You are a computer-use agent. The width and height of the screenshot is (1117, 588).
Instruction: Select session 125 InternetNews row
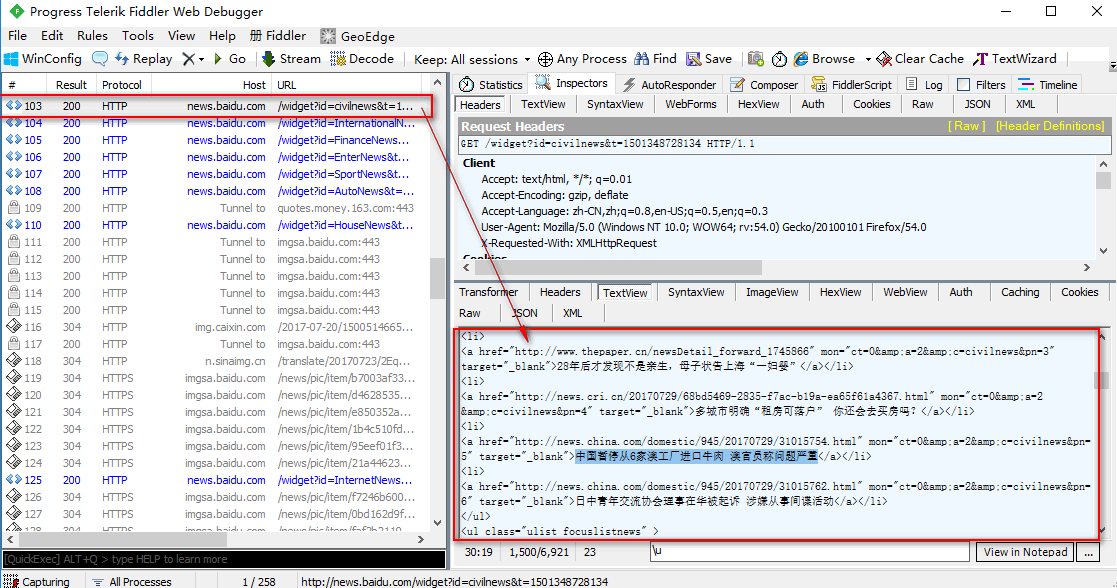click(x=214, y=480)
